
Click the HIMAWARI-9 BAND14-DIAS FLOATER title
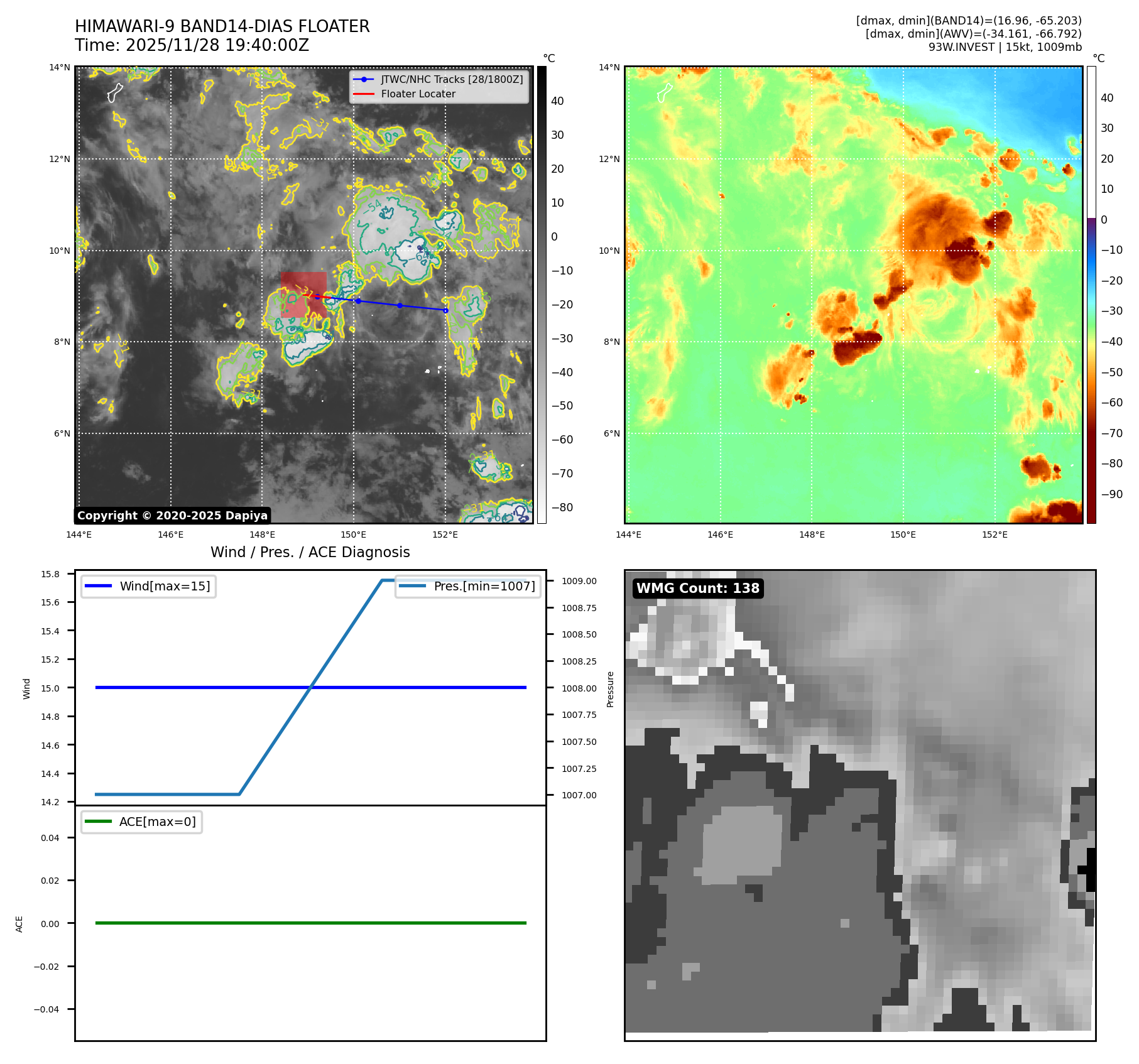pos(222,26)
